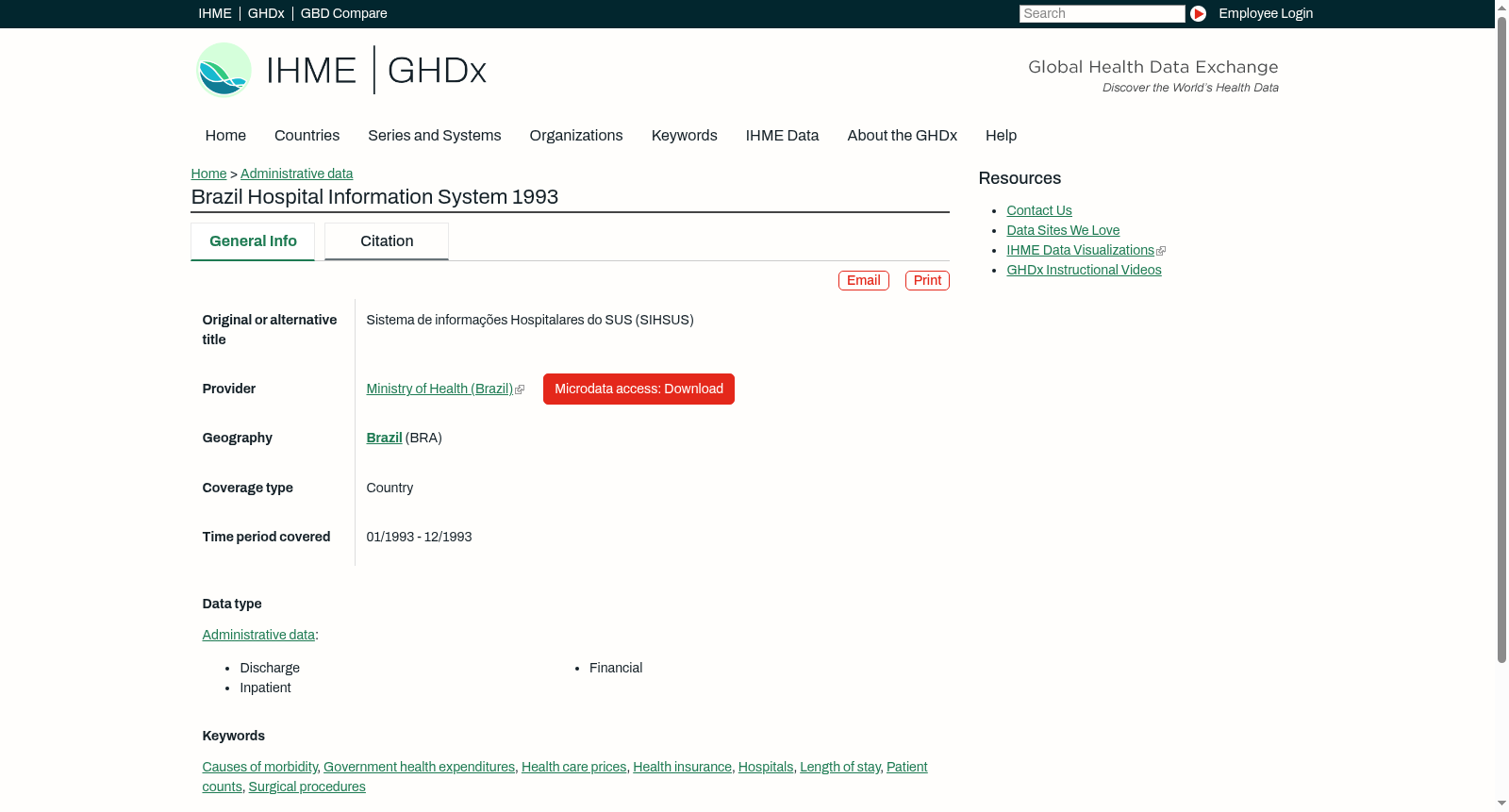The width and height of the screenshot is (1509, 812).
Task: Select the General Info tab
Action: (x=253, y=241)
